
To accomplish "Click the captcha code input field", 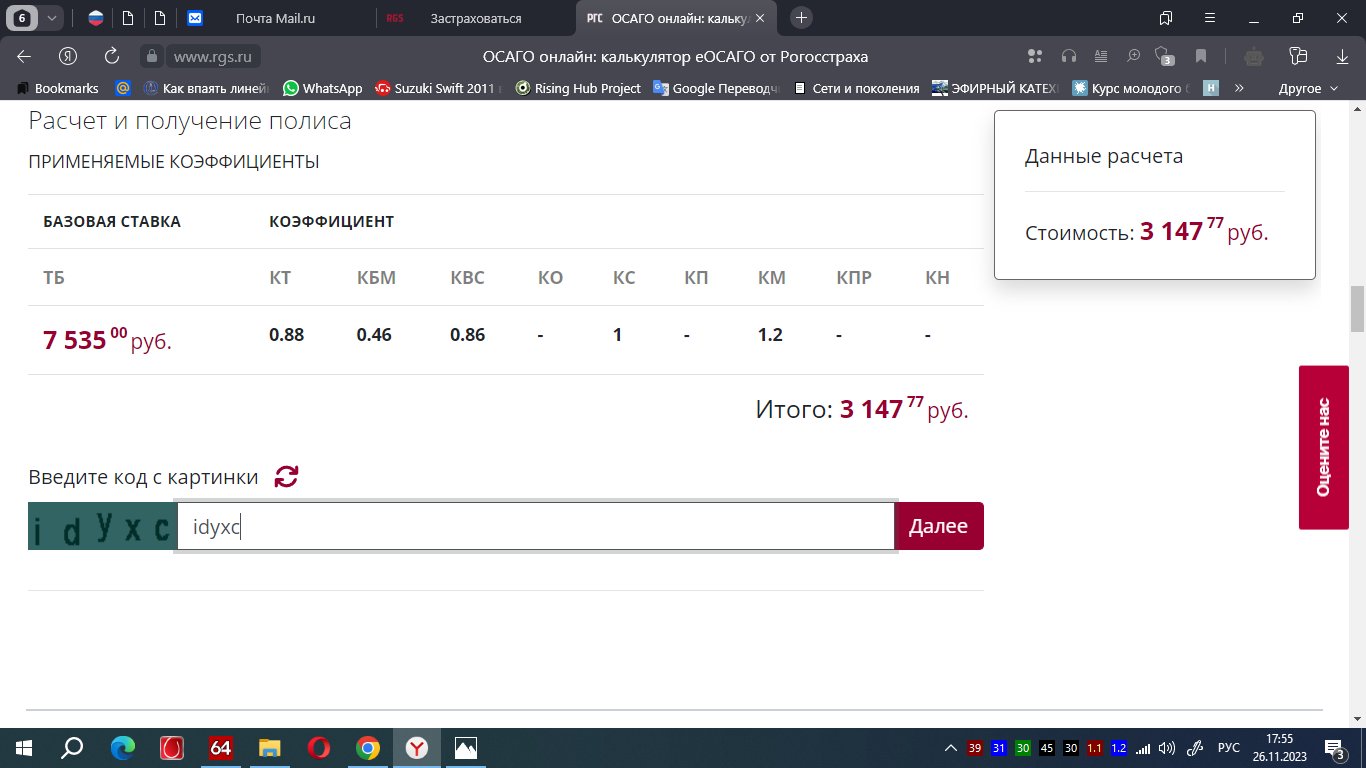I will [x=535, y=526].
